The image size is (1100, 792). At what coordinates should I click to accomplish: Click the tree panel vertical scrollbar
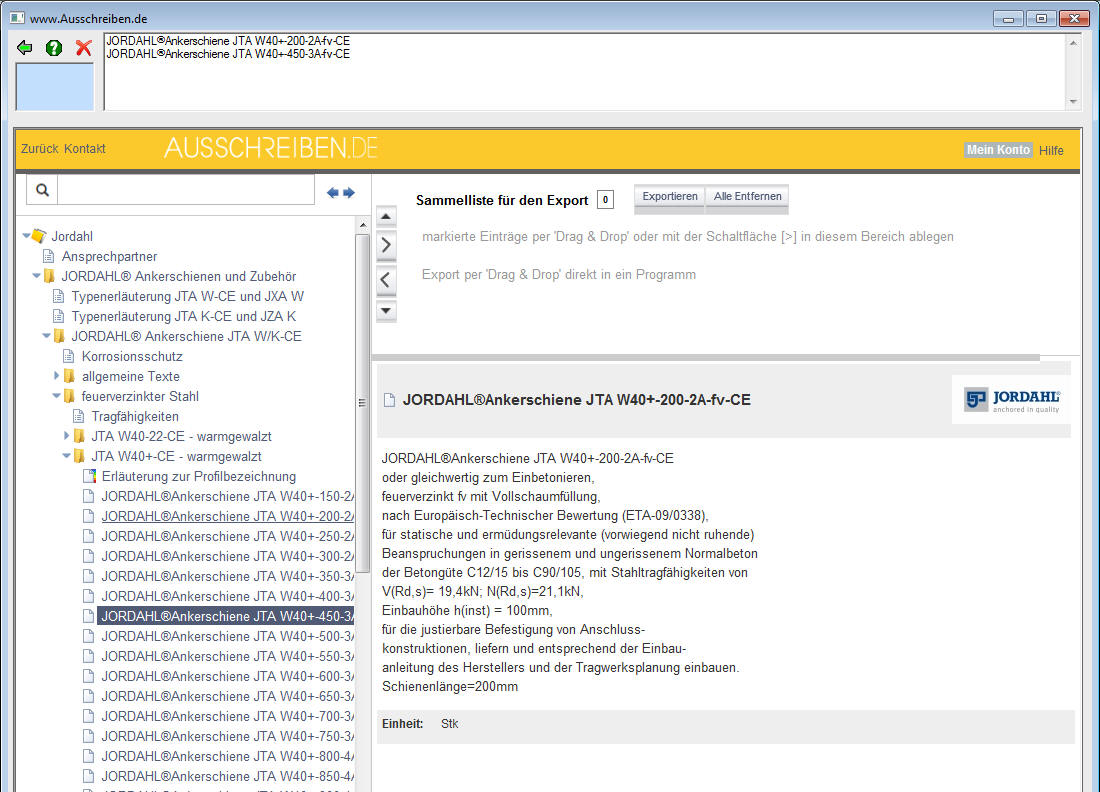pos(363,403)
